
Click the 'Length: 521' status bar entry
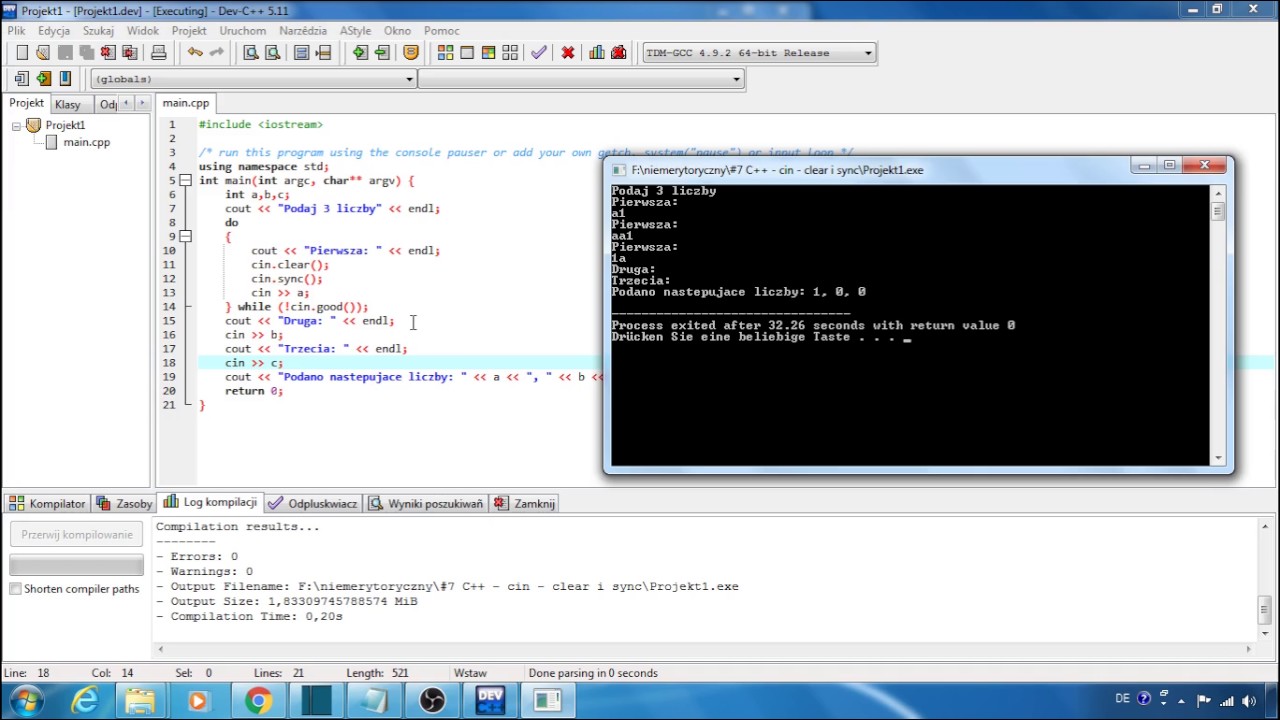point(377,673)
